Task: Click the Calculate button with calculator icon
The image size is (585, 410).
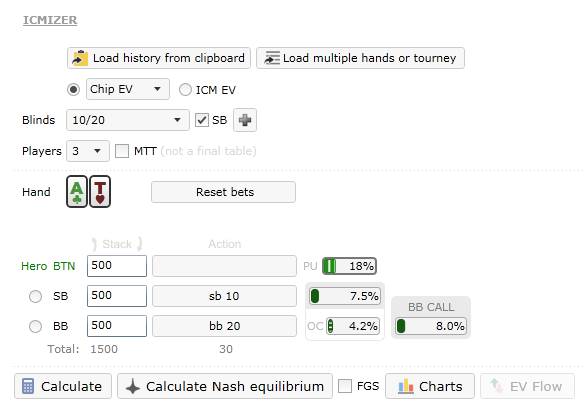Action: (63, 386)
